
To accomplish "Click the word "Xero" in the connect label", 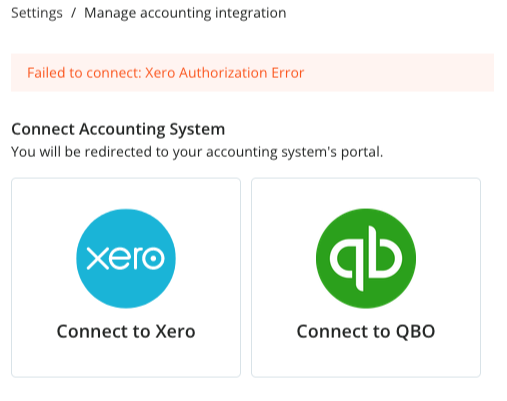I will pos(176,331).
